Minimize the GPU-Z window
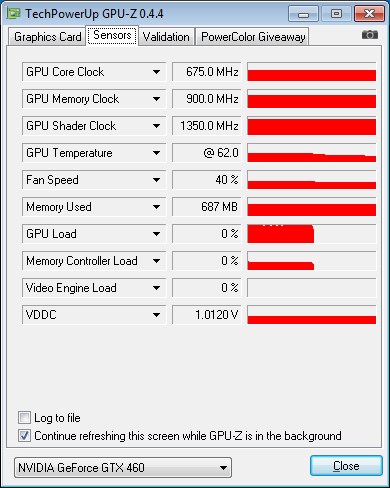390x488 pixels. coord(303,14)
